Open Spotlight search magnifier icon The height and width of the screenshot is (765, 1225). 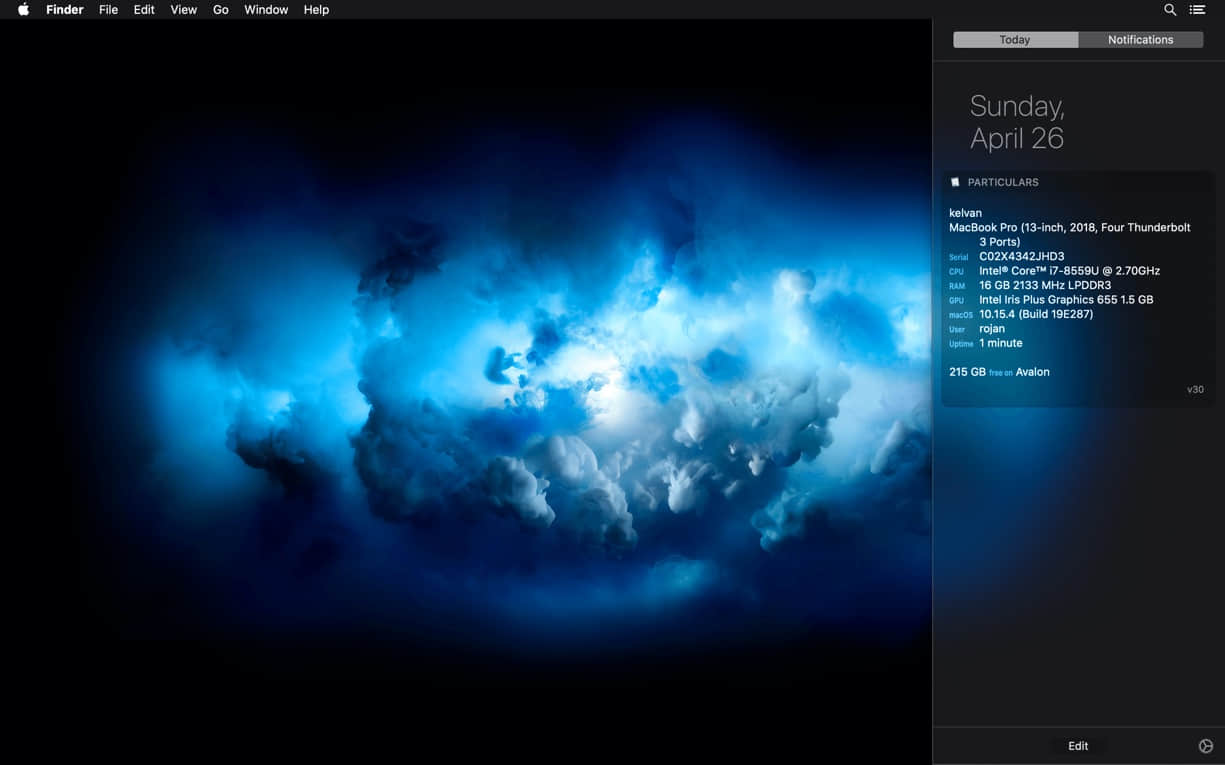point(1170,10)
